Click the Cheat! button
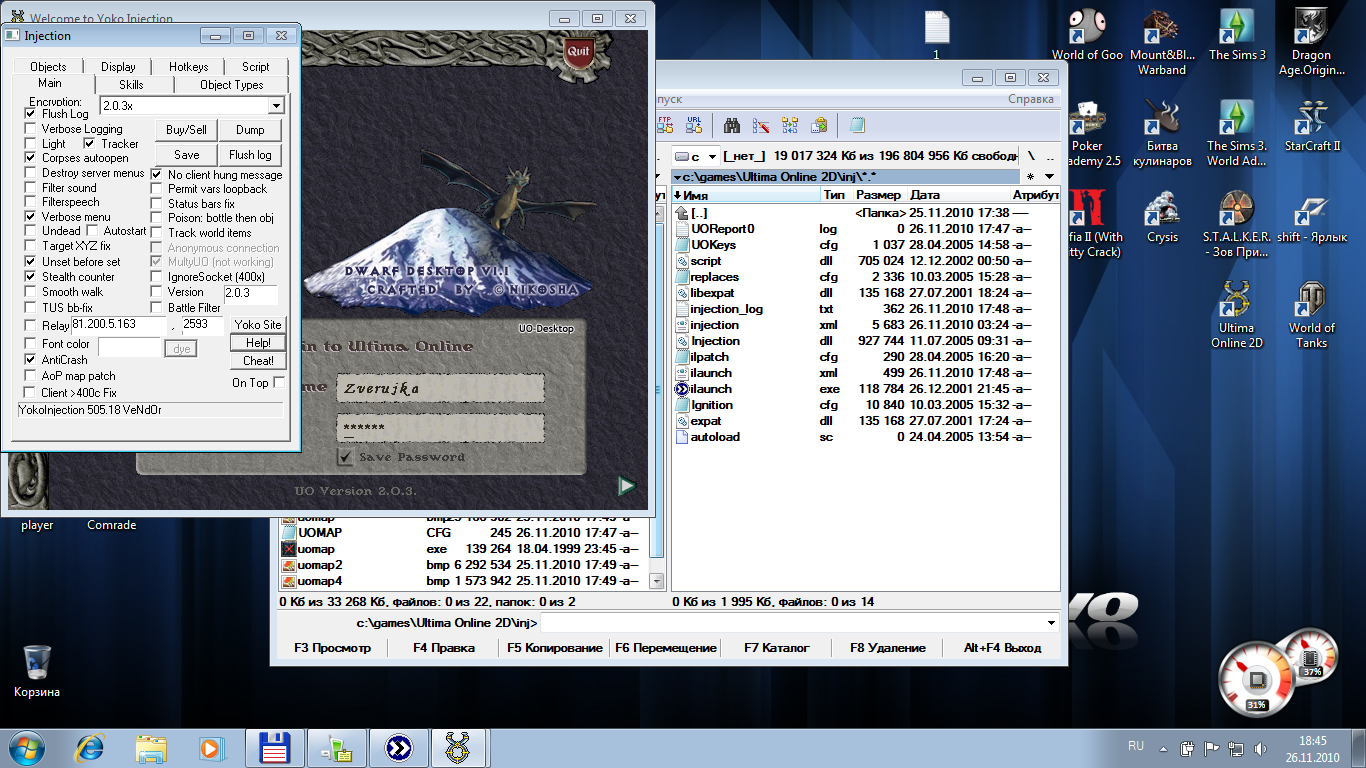Screen dimensions: 1366x768 (258, 361)
